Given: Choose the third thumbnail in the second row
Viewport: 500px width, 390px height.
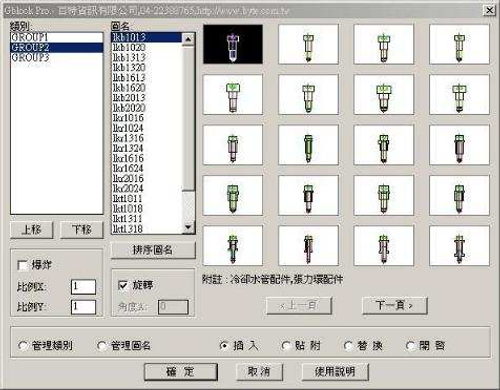Looking at the screenshot, I should [x=384, y=94].
